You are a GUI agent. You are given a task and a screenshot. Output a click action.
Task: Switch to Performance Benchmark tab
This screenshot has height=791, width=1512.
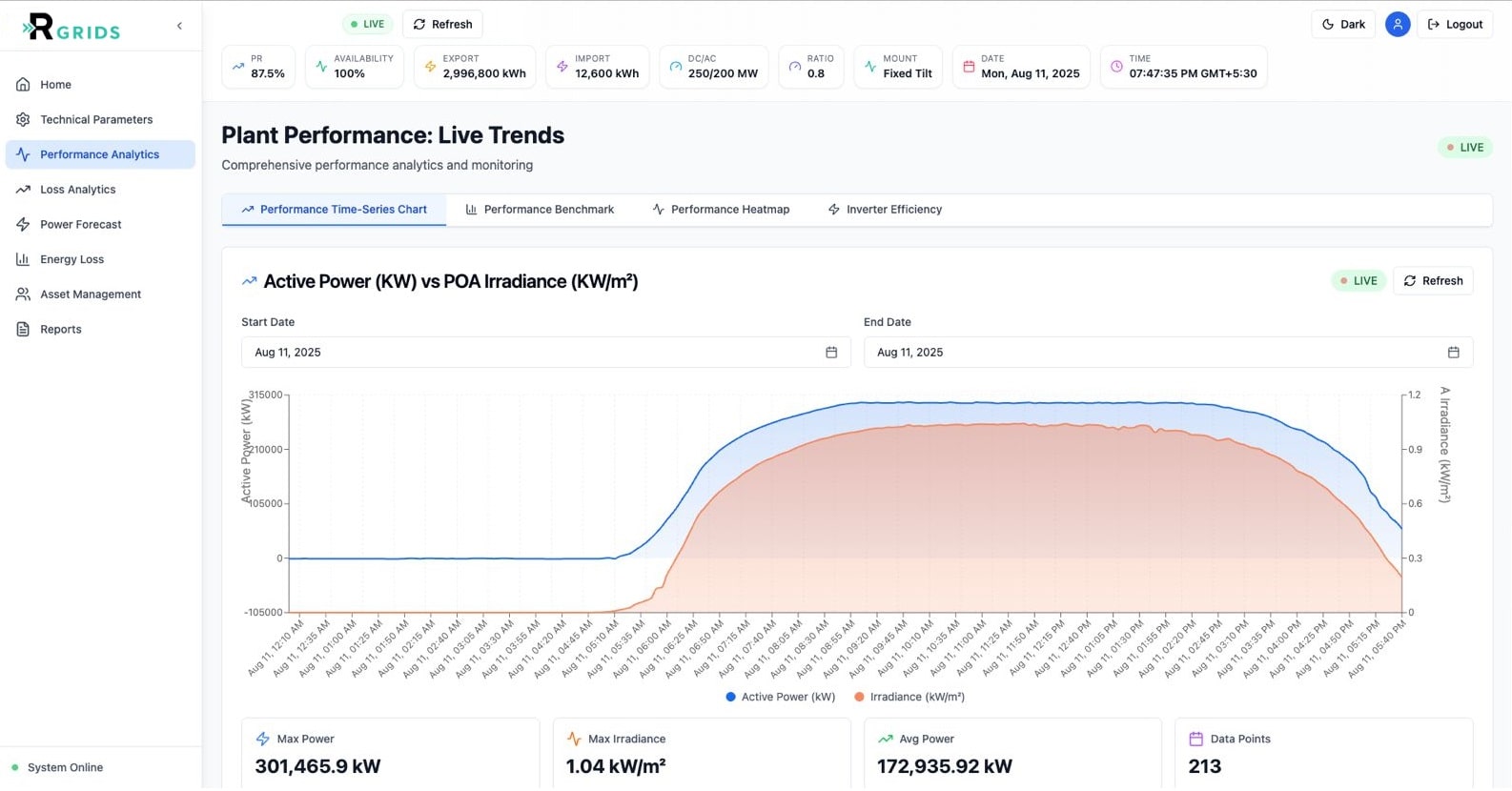pyautogui.click(x=540, y=210)
